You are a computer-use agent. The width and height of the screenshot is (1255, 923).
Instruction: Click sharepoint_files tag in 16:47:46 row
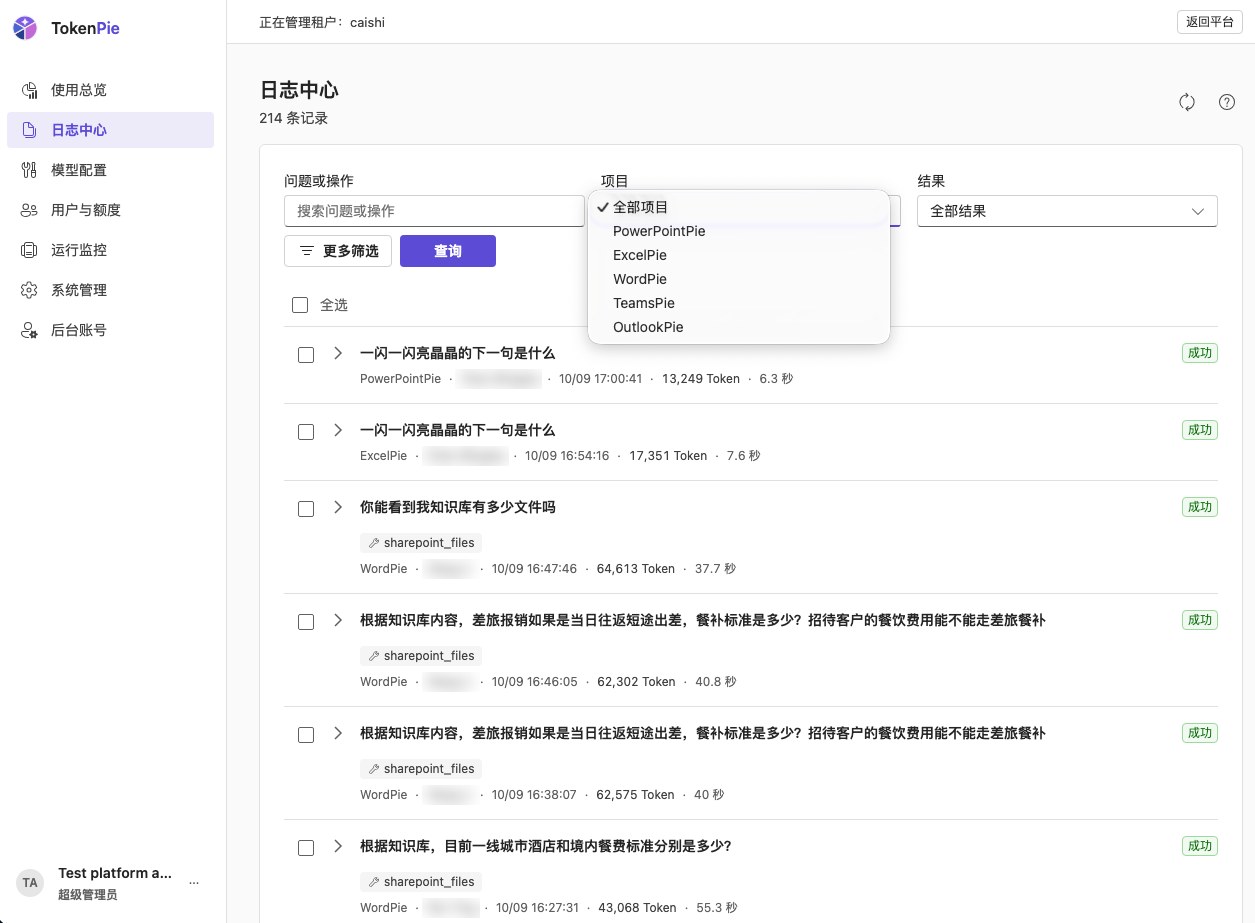click(421, 543)
